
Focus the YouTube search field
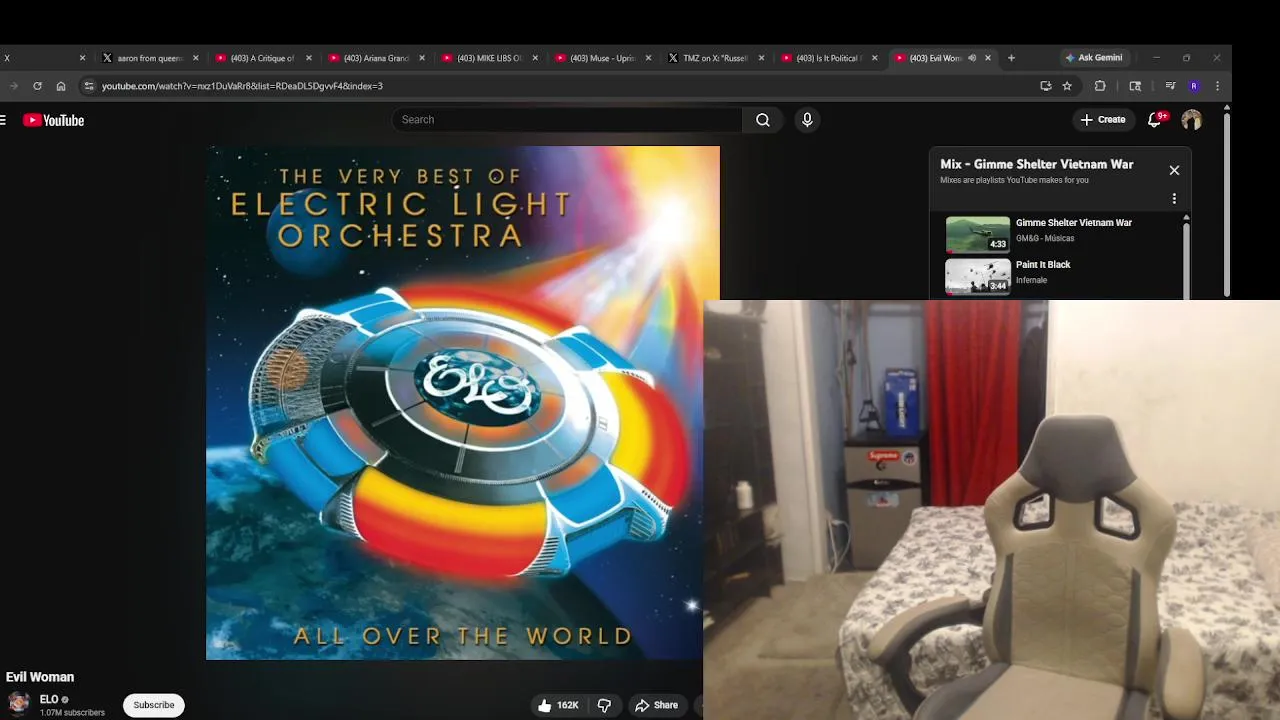click(x=567, y=120)
